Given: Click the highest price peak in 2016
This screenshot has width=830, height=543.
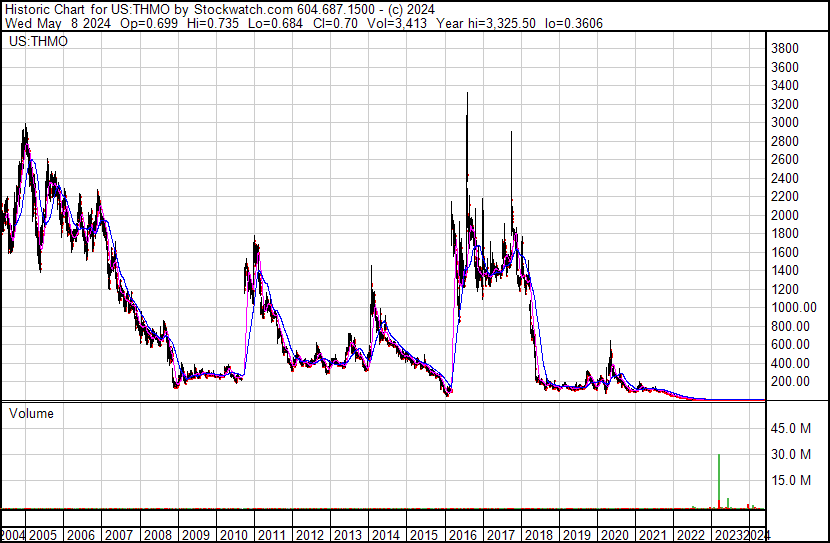Looking at the screenshot, I should point(467,97).
